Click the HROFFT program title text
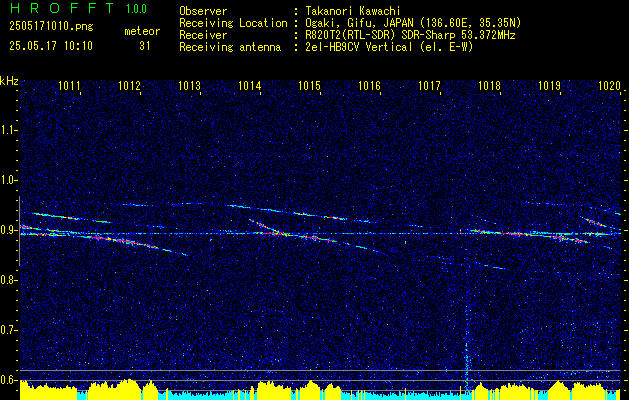This screenshot has width=629, height=400. [62, 8]
